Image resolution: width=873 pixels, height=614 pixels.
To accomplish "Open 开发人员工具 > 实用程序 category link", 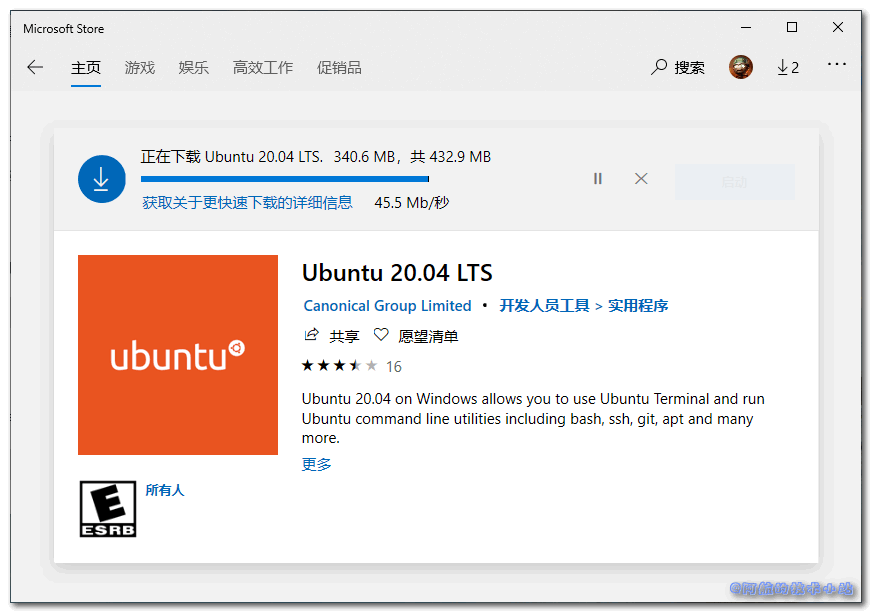I will point(583,306).
